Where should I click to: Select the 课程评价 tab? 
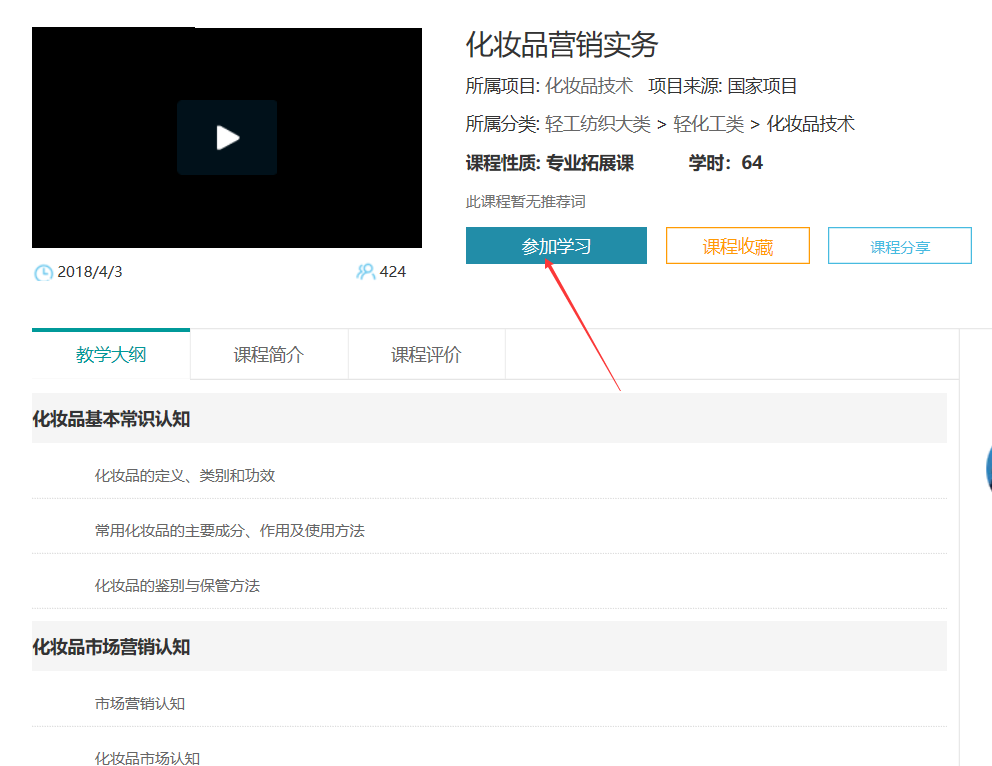[426, 355]
